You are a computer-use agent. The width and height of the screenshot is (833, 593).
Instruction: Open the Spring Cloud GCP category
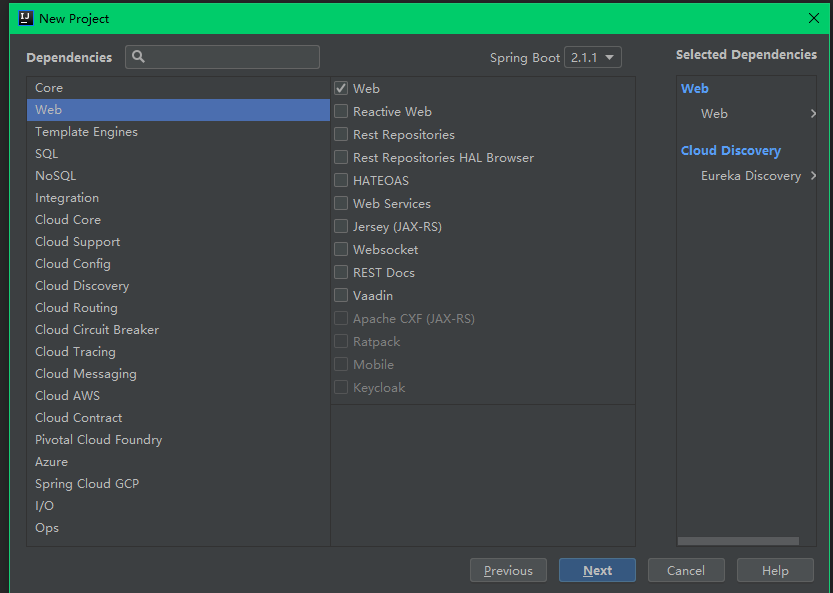178,484
